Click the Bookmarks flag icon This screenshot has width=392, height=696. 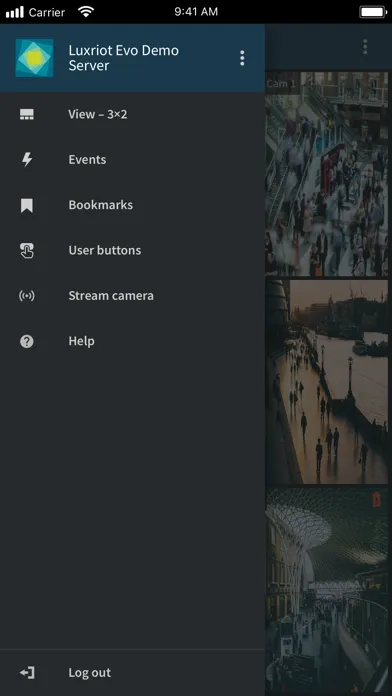27,206
